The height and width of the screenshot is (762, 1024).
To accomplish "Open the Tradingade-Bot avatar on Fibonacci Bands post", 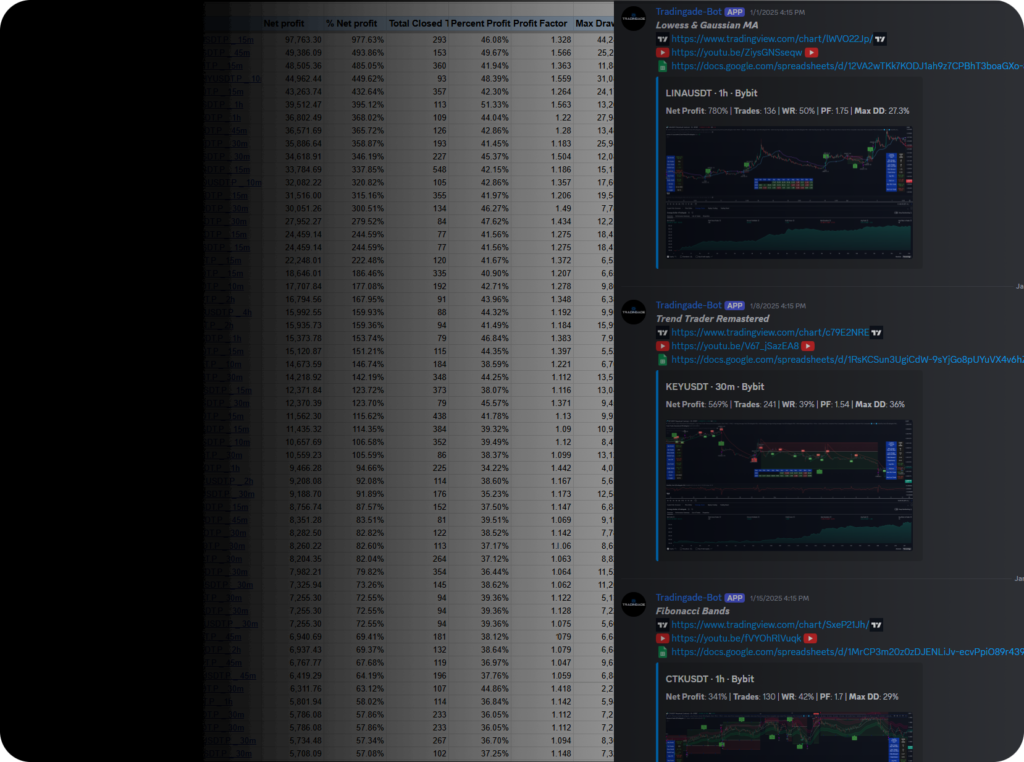I will (633, 605).
